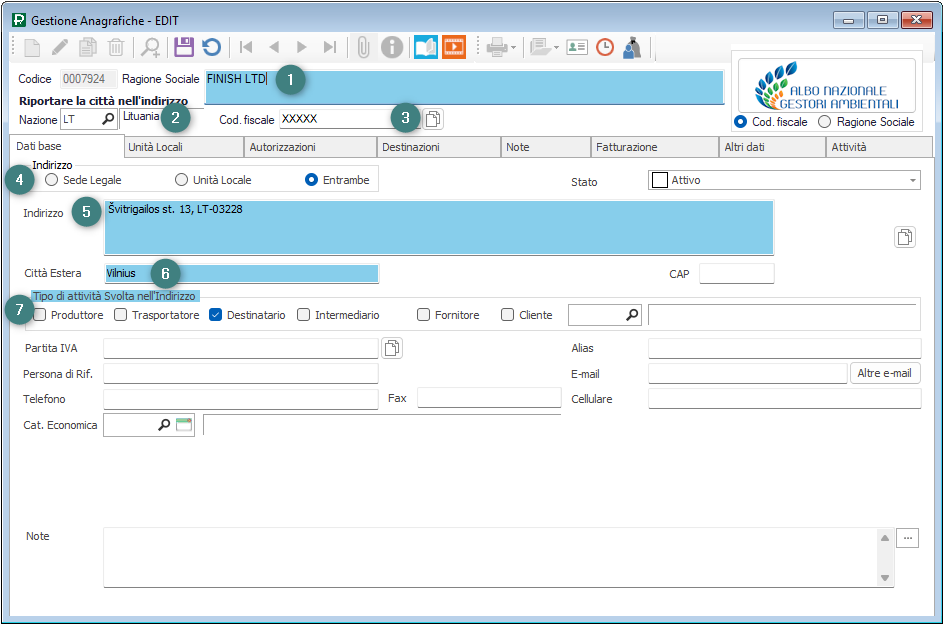Open the printer dropdown arrow in toolbar

514,47
